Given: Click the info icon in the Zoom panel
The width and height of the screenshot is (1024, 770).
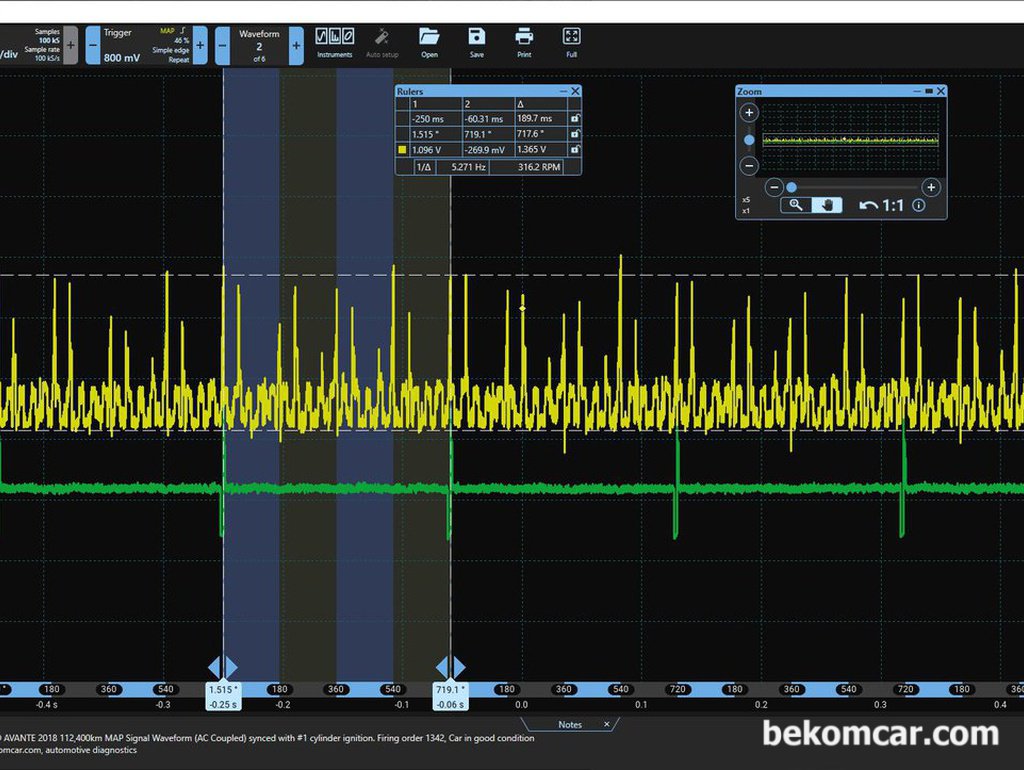Looking at the screenshot, I should click(918, 205).
